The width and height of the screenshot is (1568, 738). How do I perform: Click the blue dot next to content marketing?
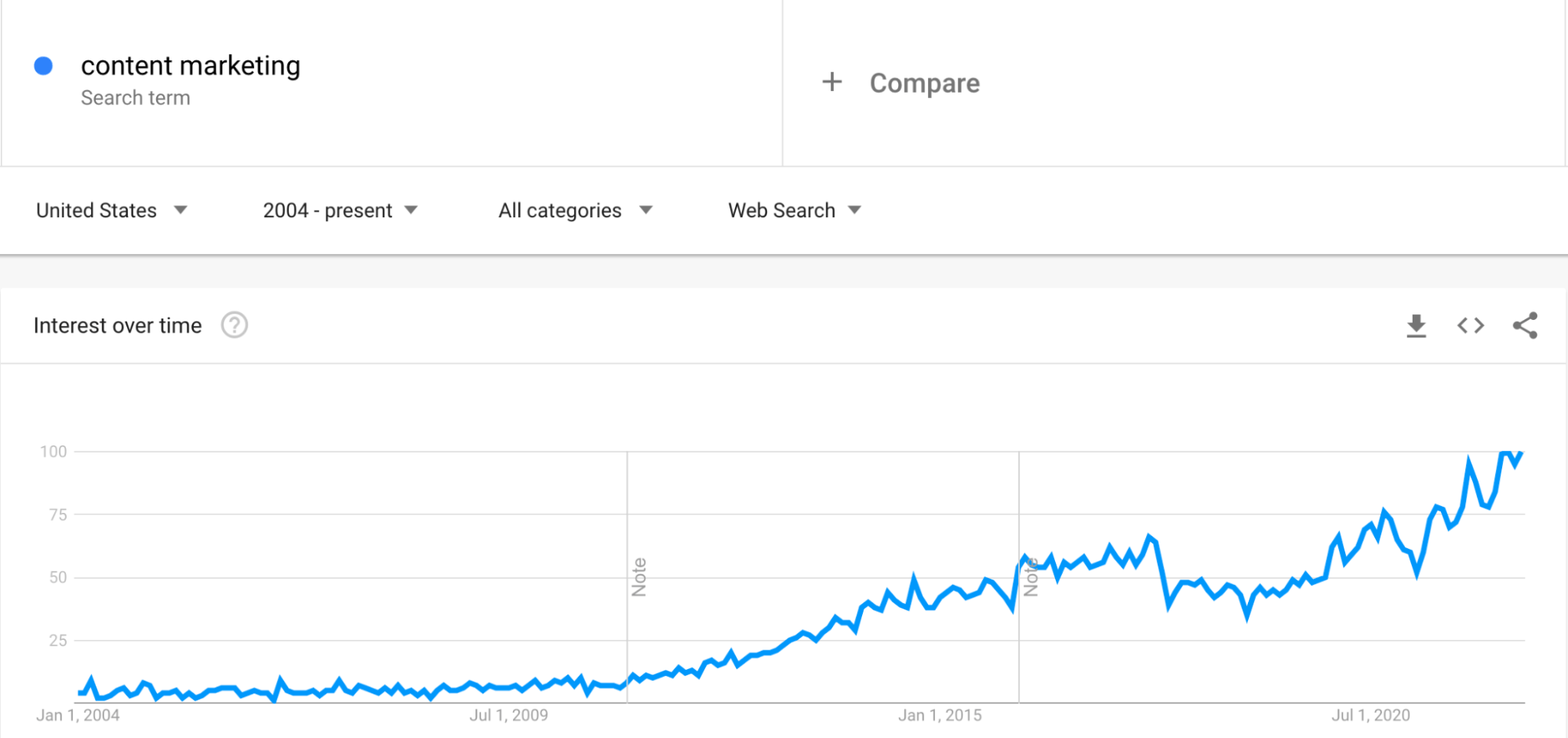pos(45,66)
